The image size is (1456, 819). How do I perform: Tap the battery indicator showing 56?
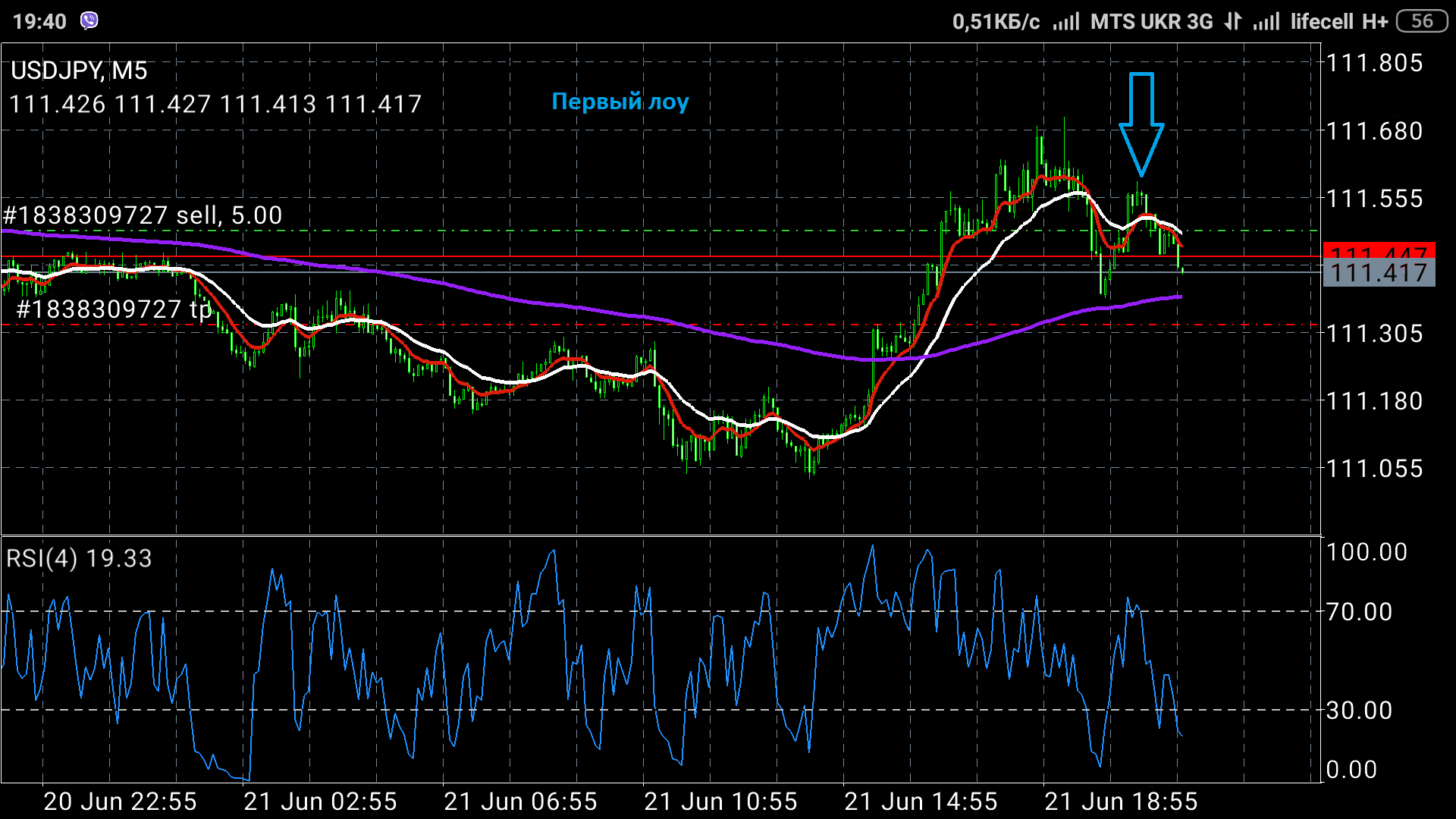[x=1422, y=21]
